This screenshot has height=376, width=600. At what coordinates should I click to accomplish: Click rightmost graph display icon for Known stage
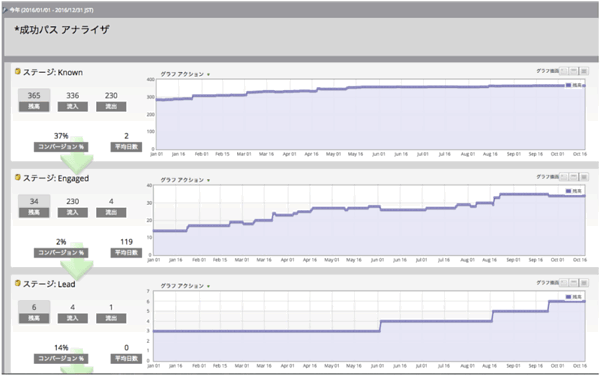coord(584,71)
